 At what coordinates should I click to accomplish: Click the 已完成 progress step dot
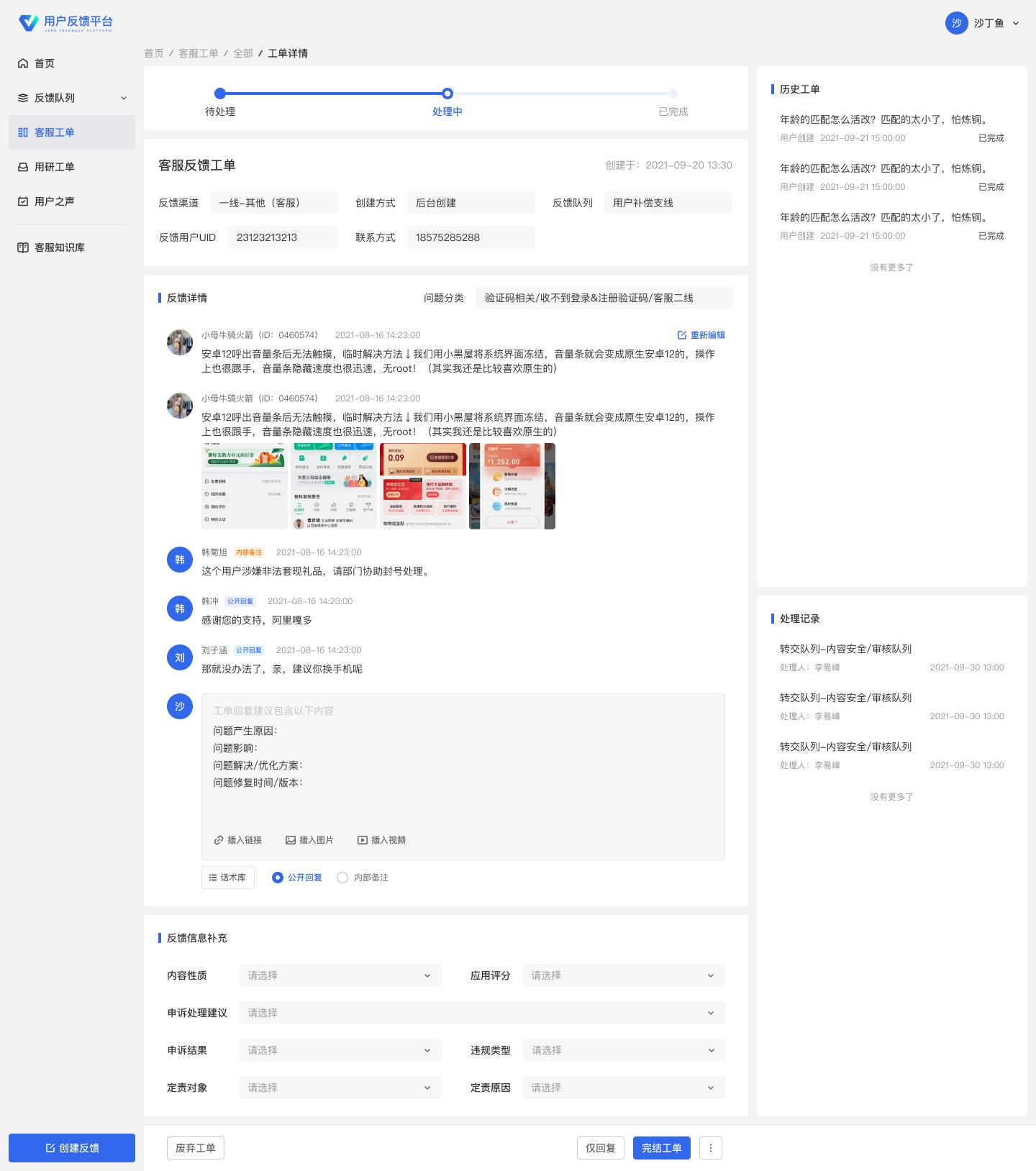coord(673,93)
